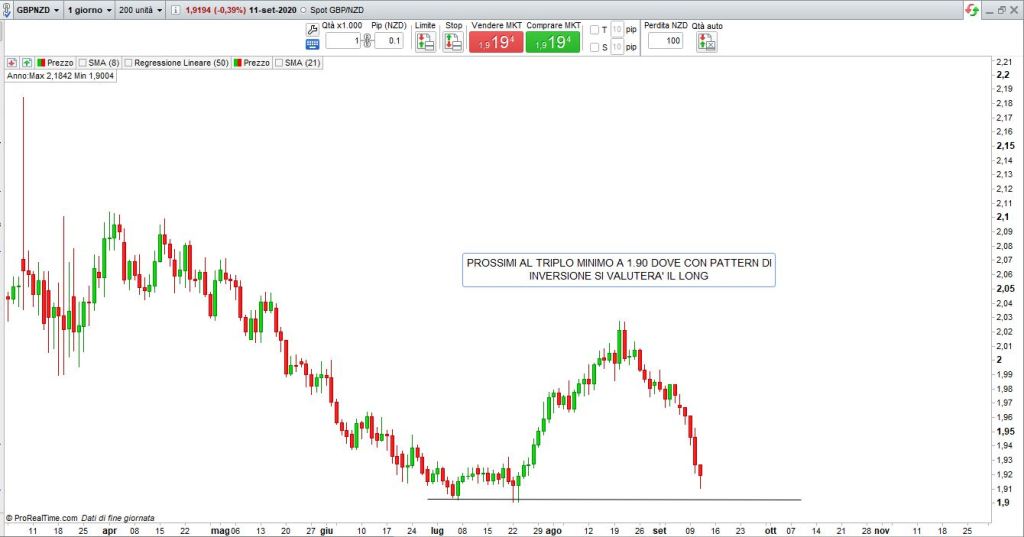Click the blue keyboard shortcuts icon
This screenshot has width=1024, height=537.
[311, 45]
